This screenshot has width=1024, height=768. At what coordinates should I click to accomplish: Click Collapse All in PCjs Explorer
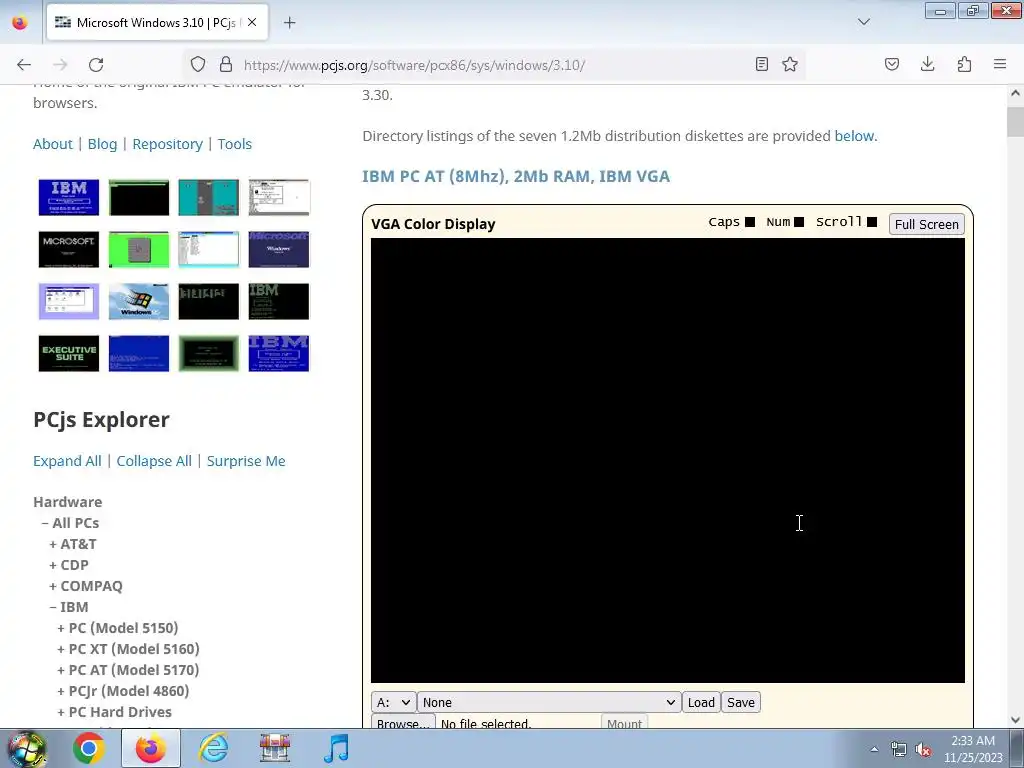click(154, 461)
